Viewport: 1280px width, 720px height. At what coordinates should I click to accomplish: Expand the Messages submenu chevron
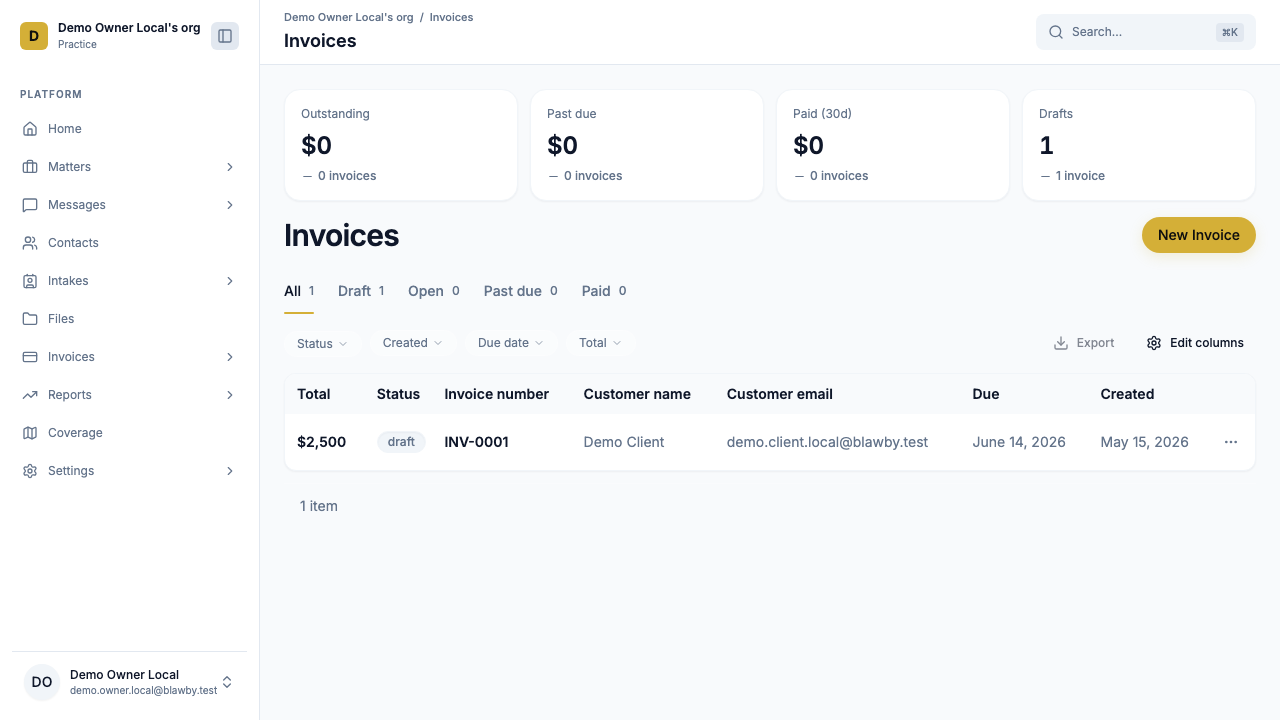(x=230, y=205)
